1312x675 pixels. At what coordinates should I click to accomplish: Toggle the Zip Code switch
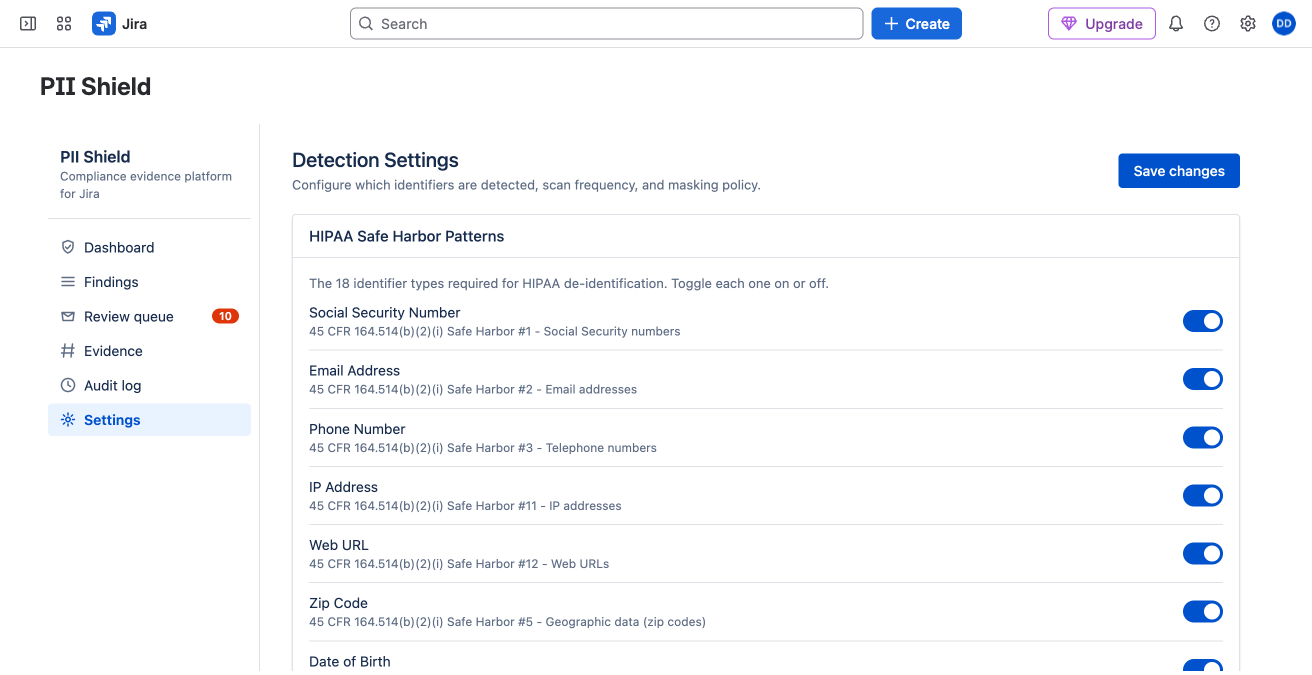coord(1203,611)
